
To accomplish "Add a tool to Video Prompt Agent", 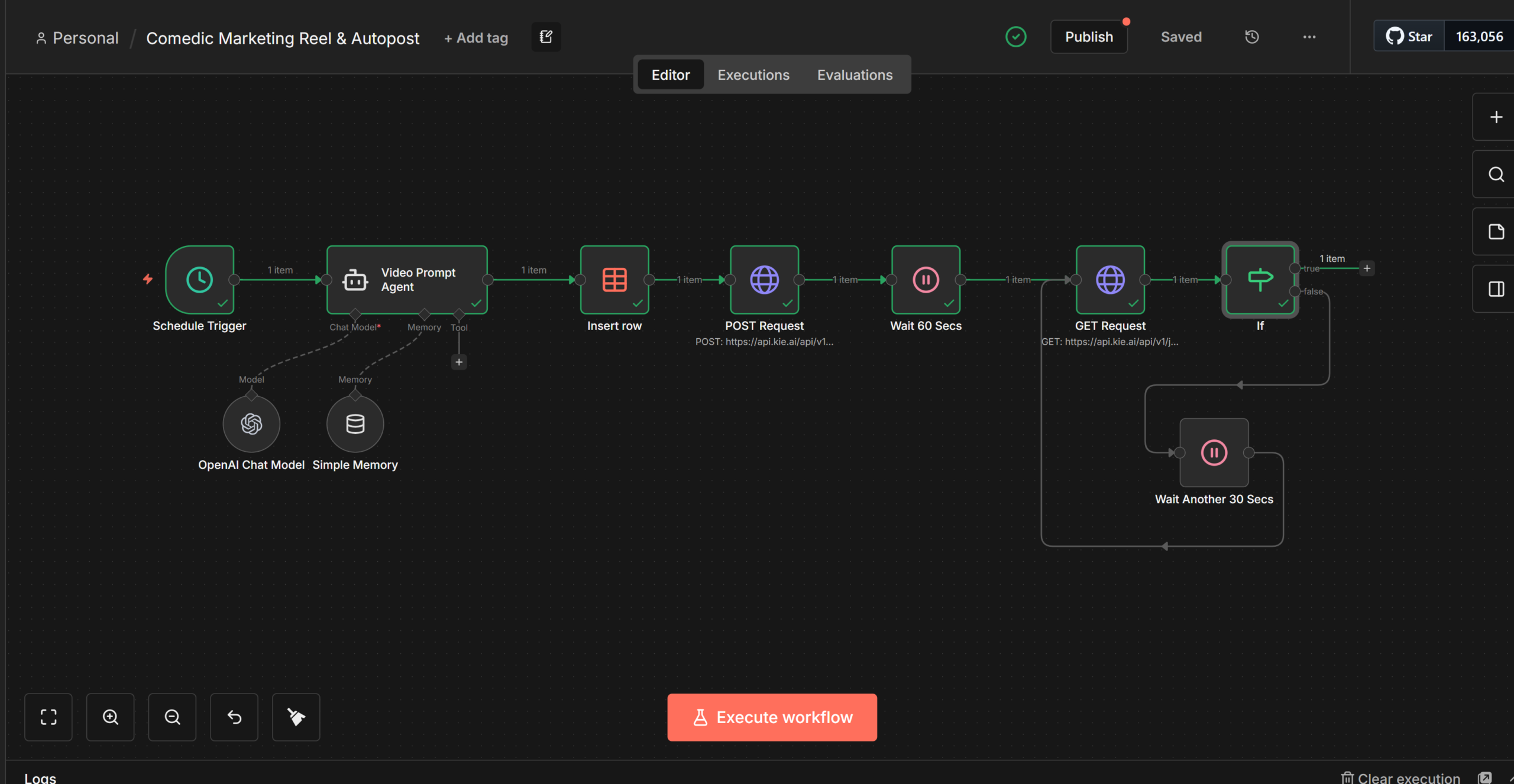I will click(x=459, y=362).
